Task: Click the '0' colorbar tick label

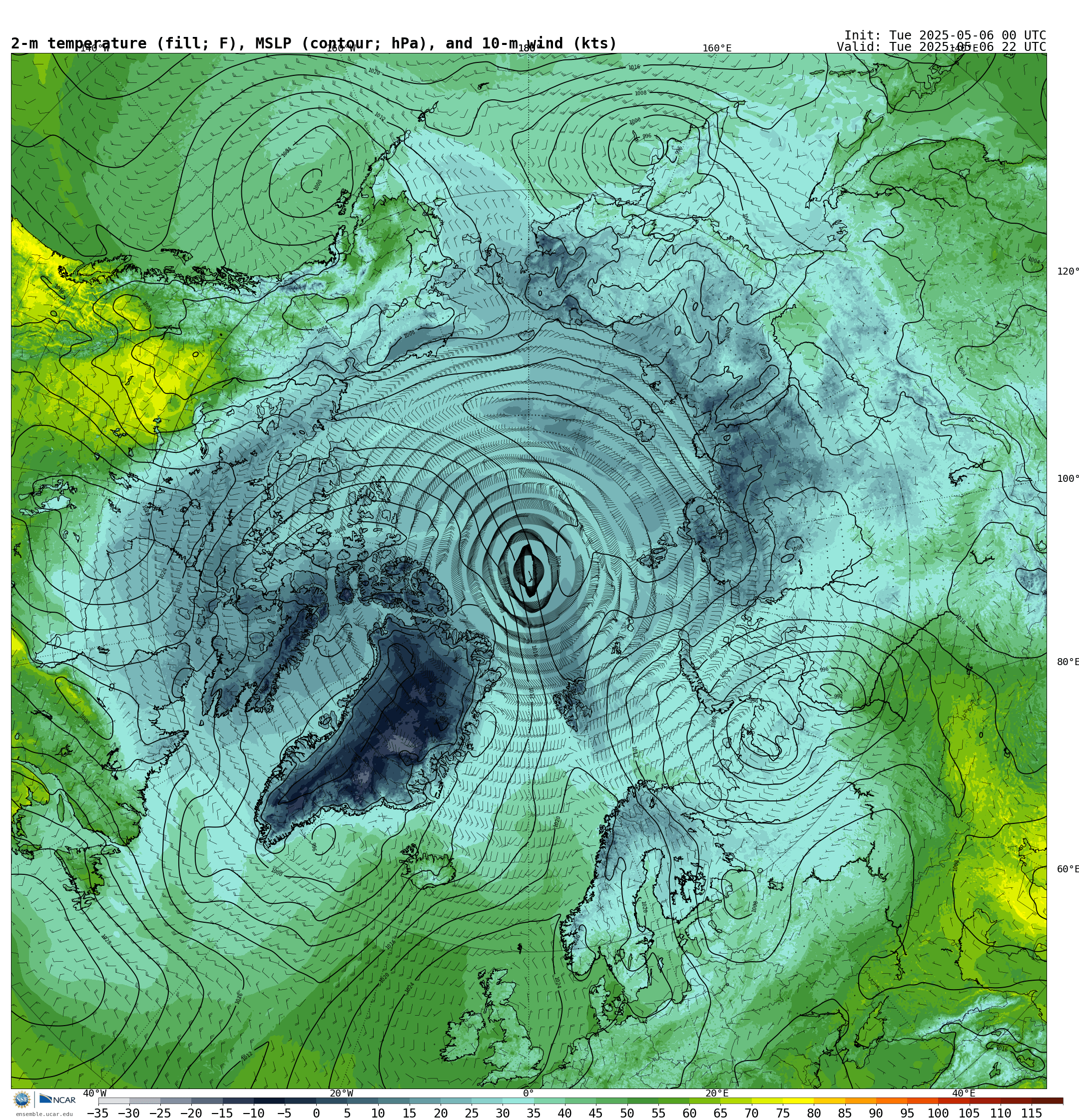Action: pos(316,1113)
